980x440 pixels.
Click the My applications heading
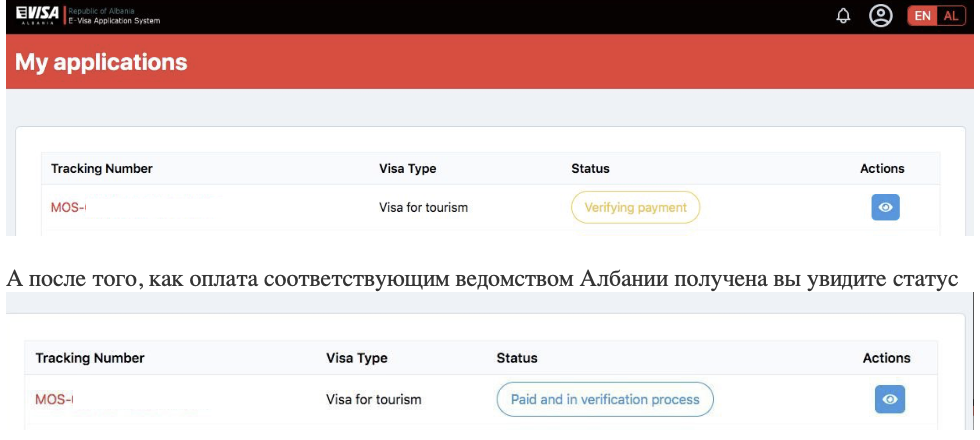(101, 62)
